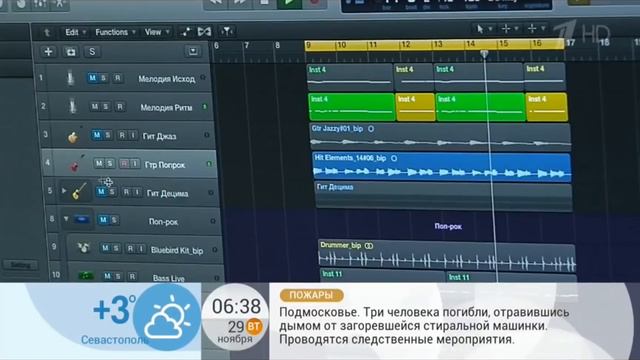Click the Catch Playhead button
This screenshot has height=360, width=640.
tap(227, 31)
